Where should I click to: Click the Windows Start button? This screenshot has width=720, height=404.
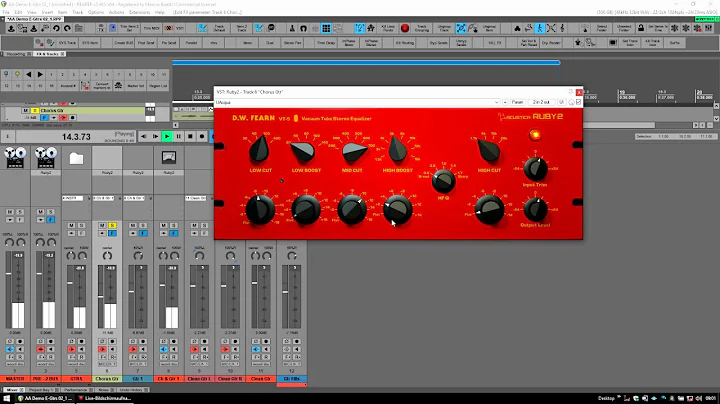[x=6, y=398]
